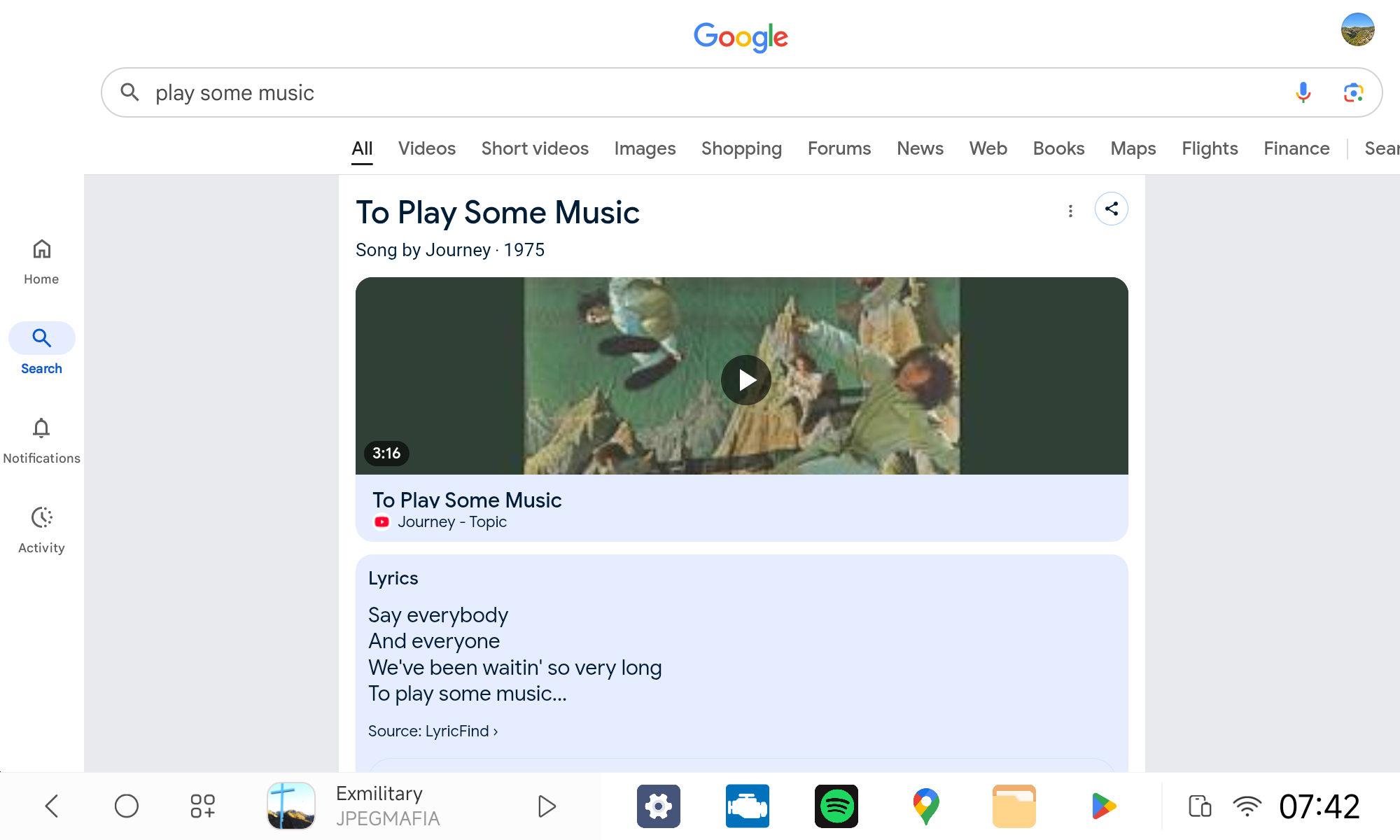Open the Play Store from the taskbar
The height and width of the screenshot is (840, 1400).
tap(1102, 806)
